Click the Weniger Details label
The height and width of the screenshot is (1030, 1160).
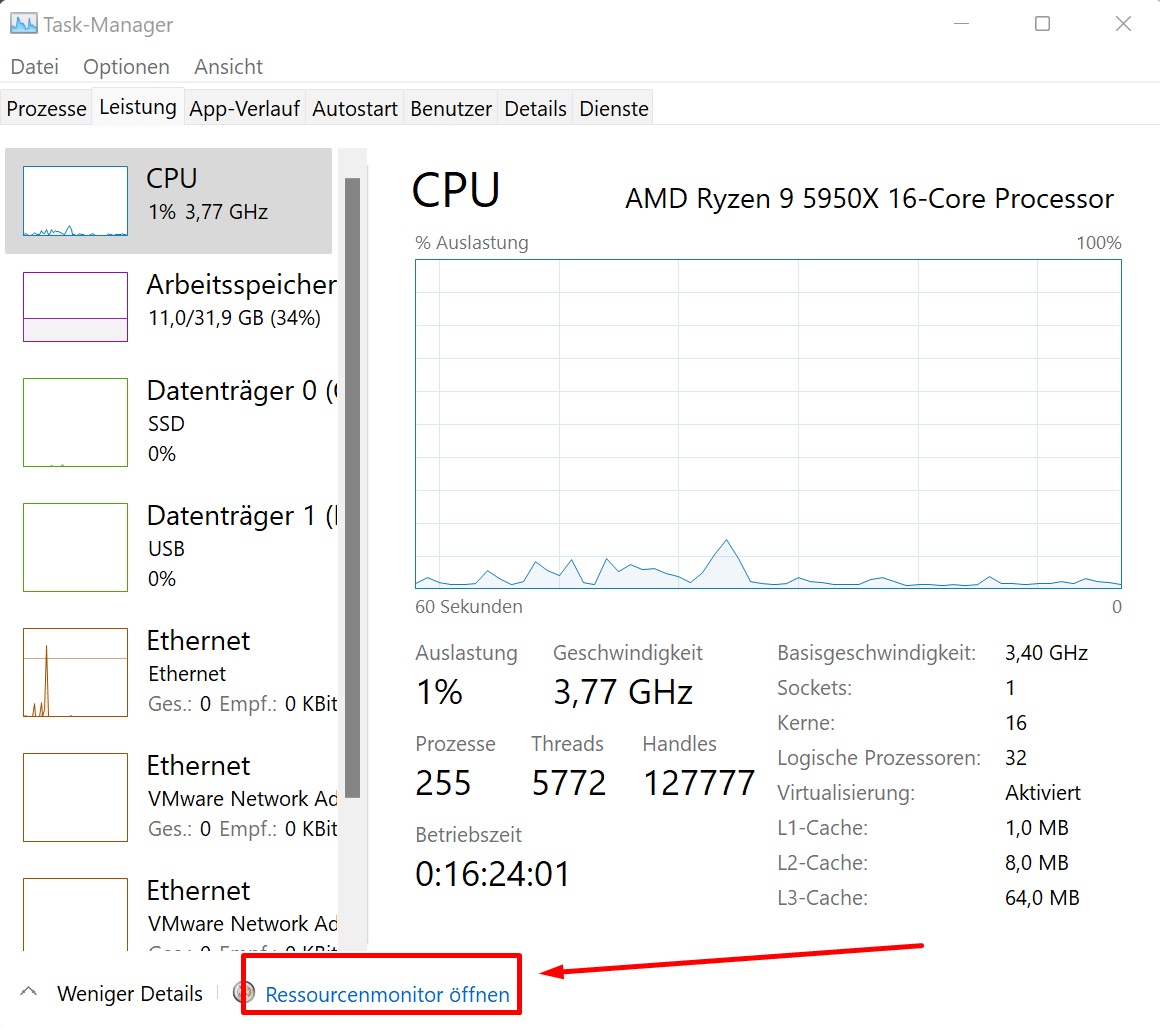(129, 994)
